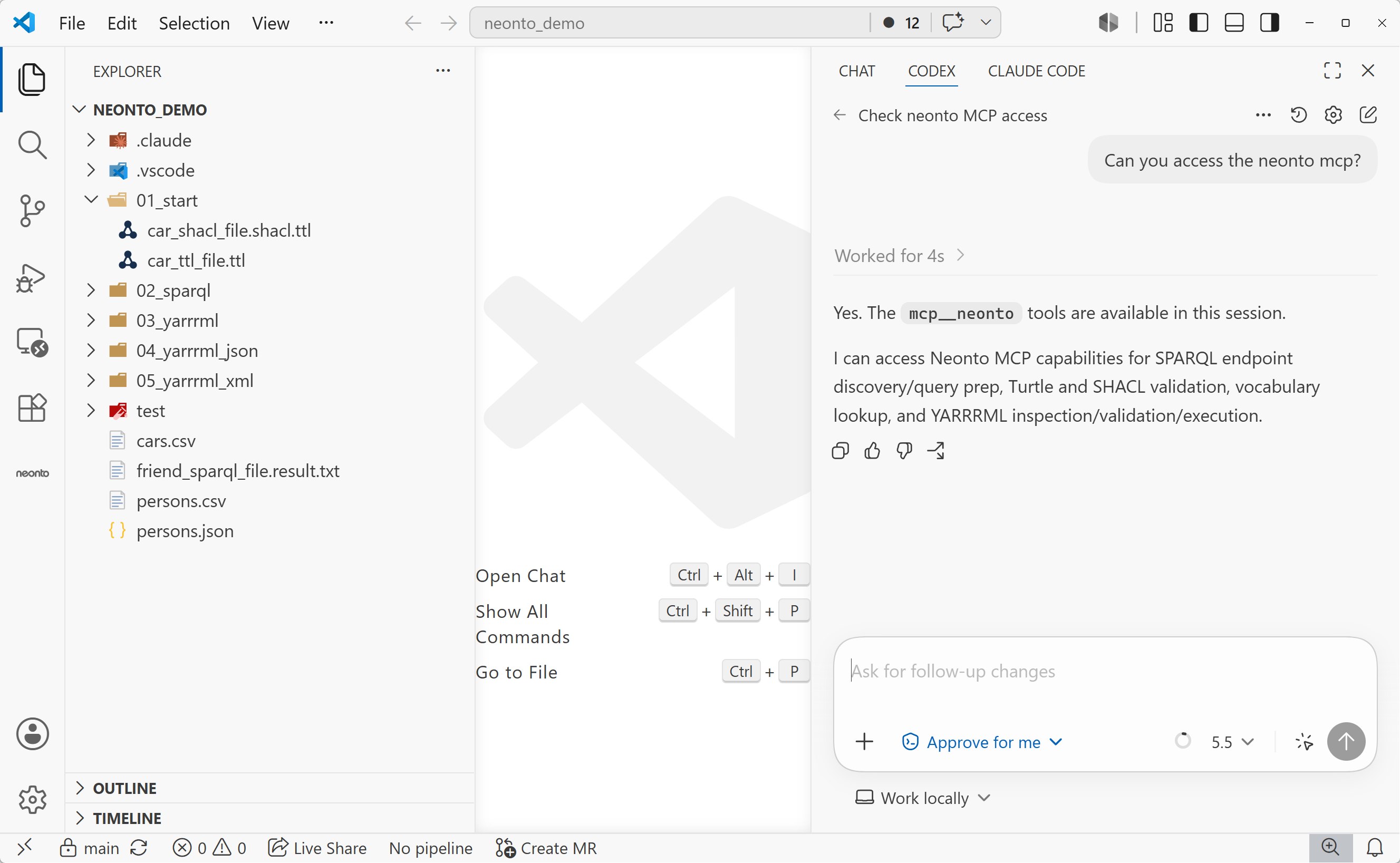Collapse the NEONTO_DEMO root folder
Viewport: 1400px width, 863px height.
coord(79,110)
